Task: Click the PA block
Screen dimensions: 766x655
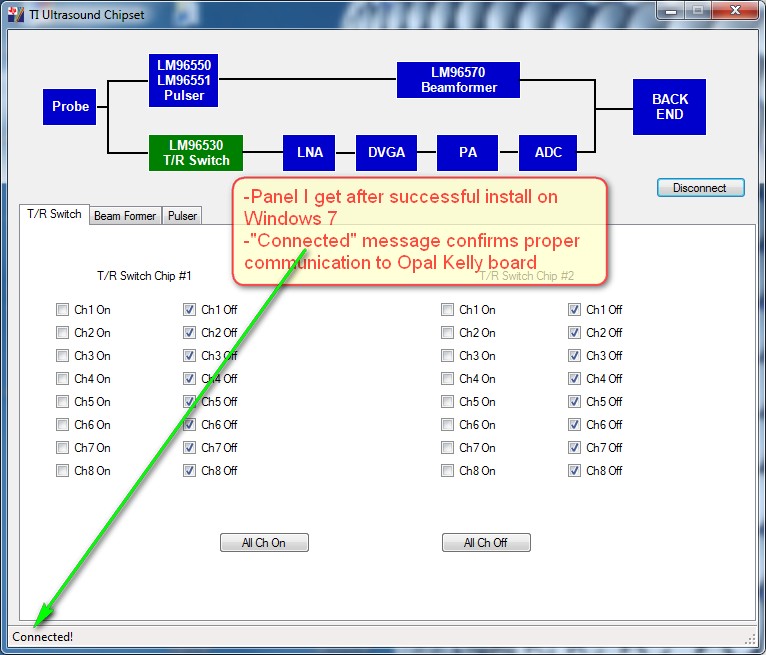Action: click(x=468, y=152)
